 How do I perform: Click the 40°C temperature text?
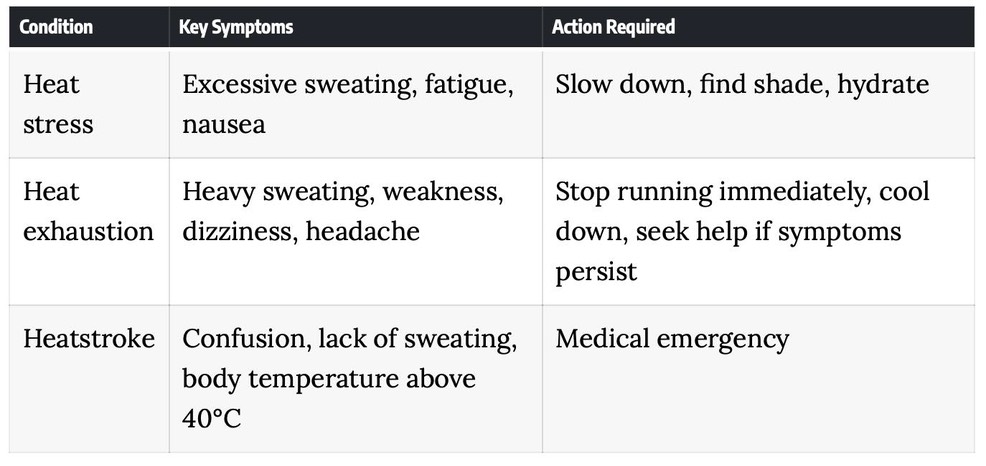point(212,419)
